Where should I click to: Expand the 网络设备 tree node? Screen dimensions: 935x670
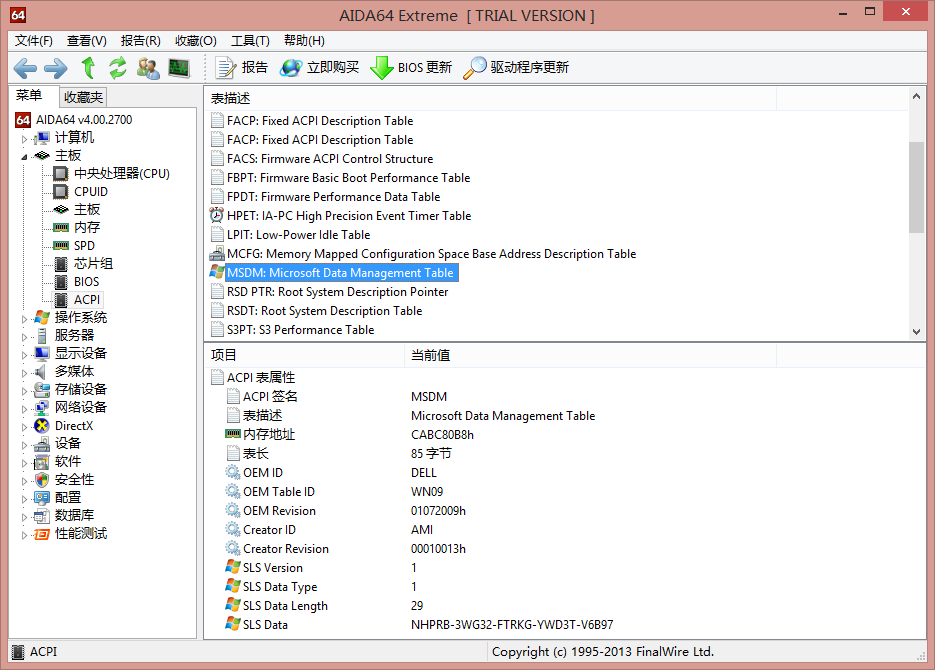[x=24, y=409]
